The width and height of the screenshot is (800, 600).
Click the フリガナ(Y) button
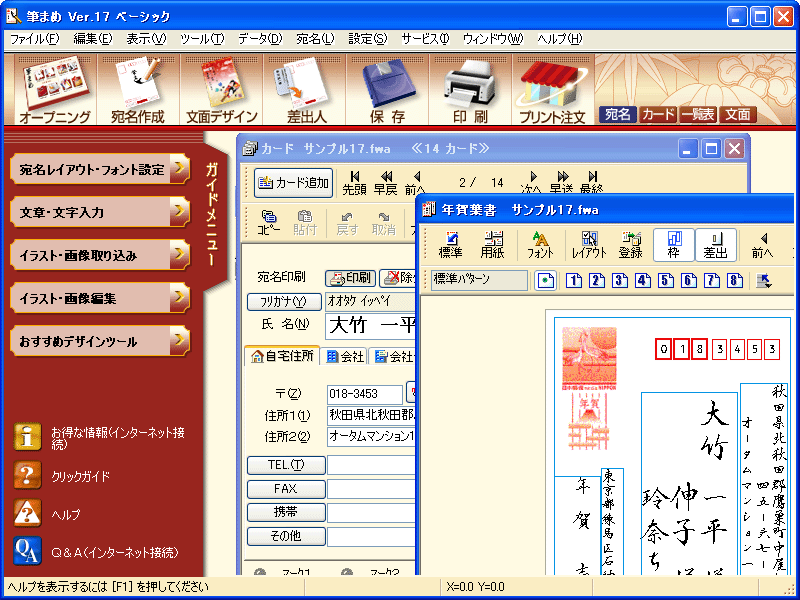point(284,302)
